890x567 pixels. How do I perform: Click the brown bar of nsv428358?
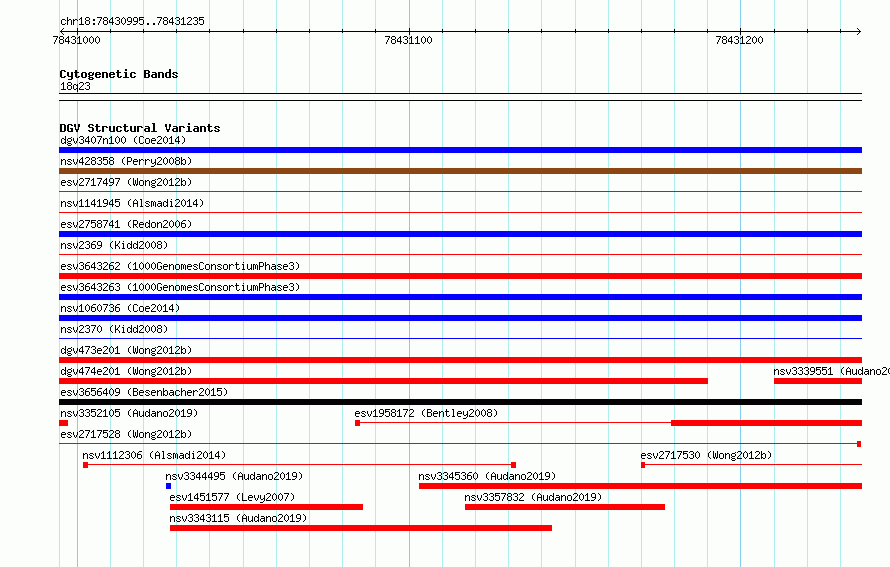click(460, 171)
